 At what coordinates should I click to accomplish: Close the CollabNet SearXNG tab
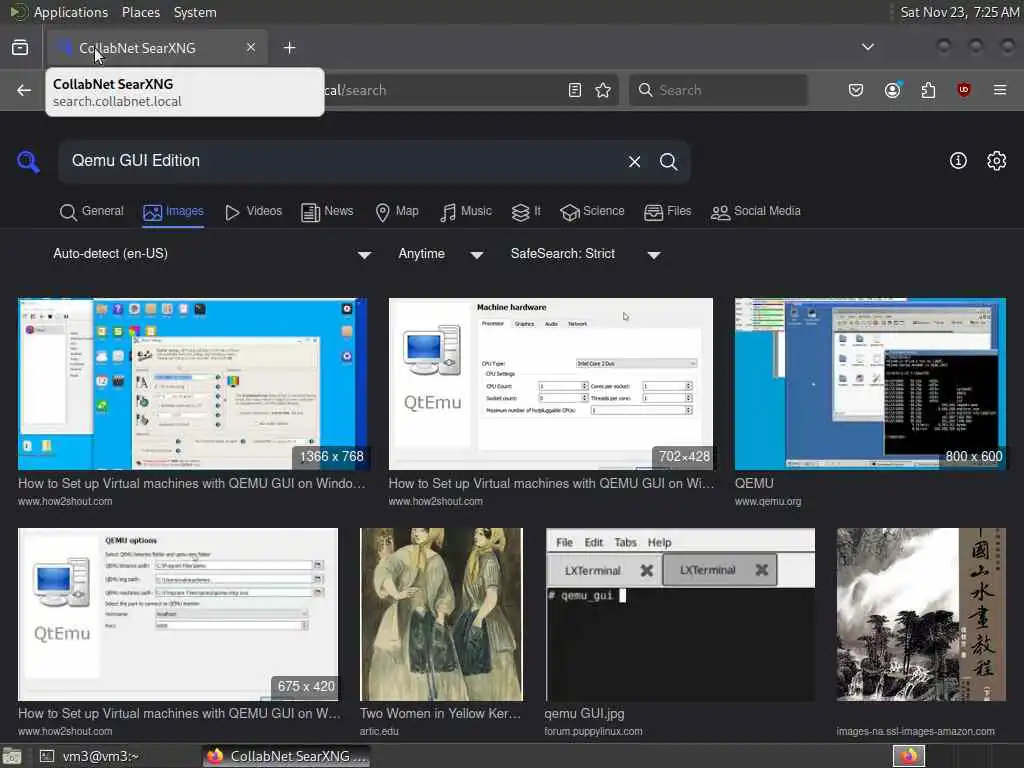pyautogui.click(x=251, y=47)
